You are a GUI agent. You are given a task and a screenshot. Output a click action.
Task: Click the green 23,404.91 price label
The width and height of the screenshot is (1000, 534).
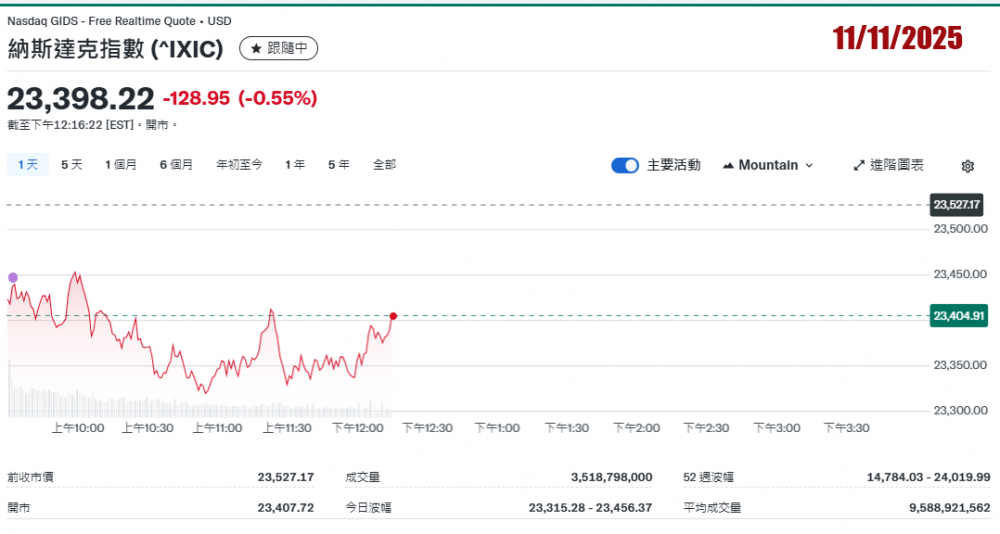(959, 316)
